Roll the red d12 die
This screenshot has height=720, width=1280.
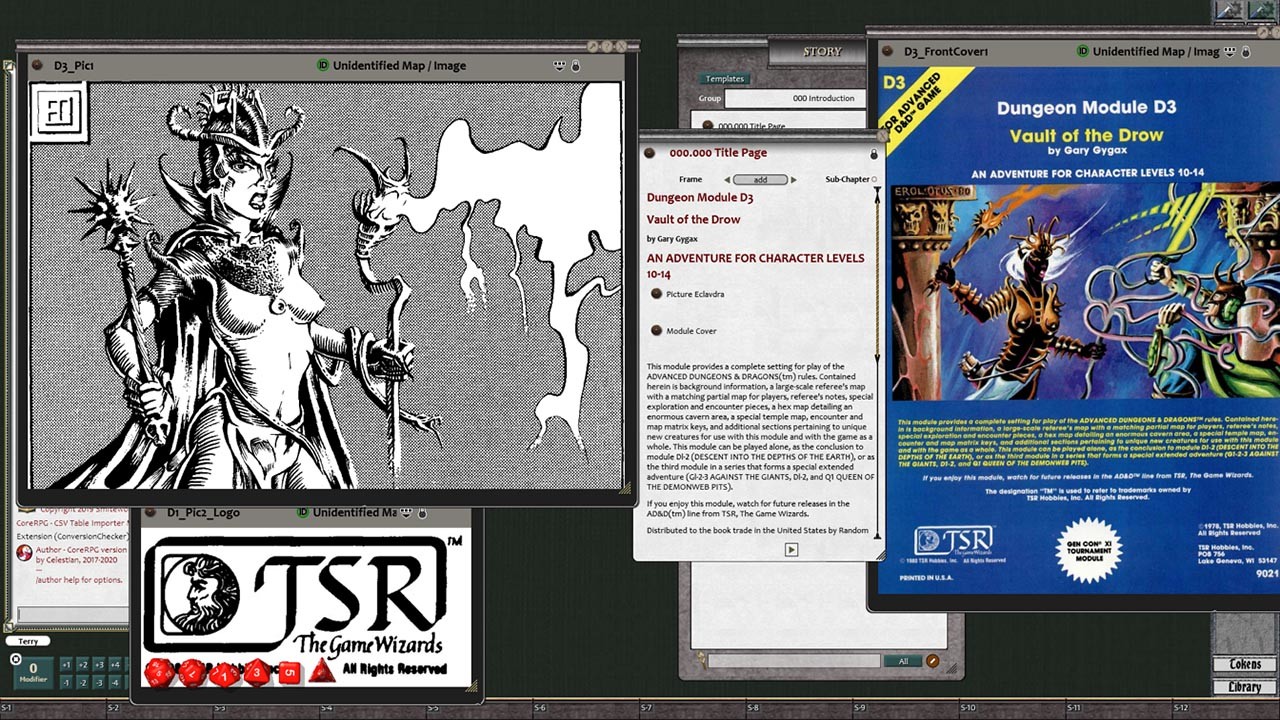click(192, 674)
